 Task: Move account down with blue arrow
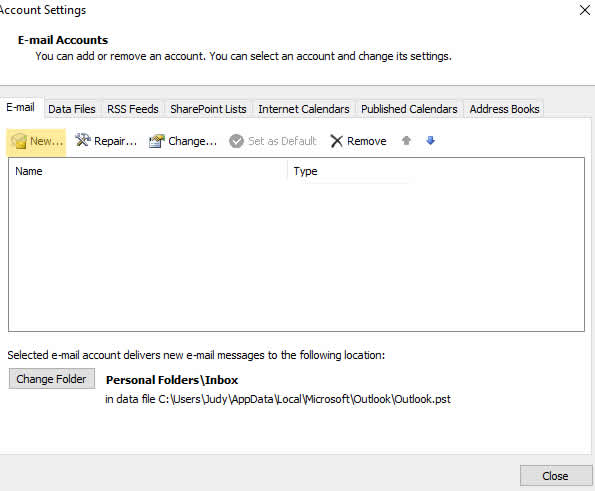click(430, 141)
